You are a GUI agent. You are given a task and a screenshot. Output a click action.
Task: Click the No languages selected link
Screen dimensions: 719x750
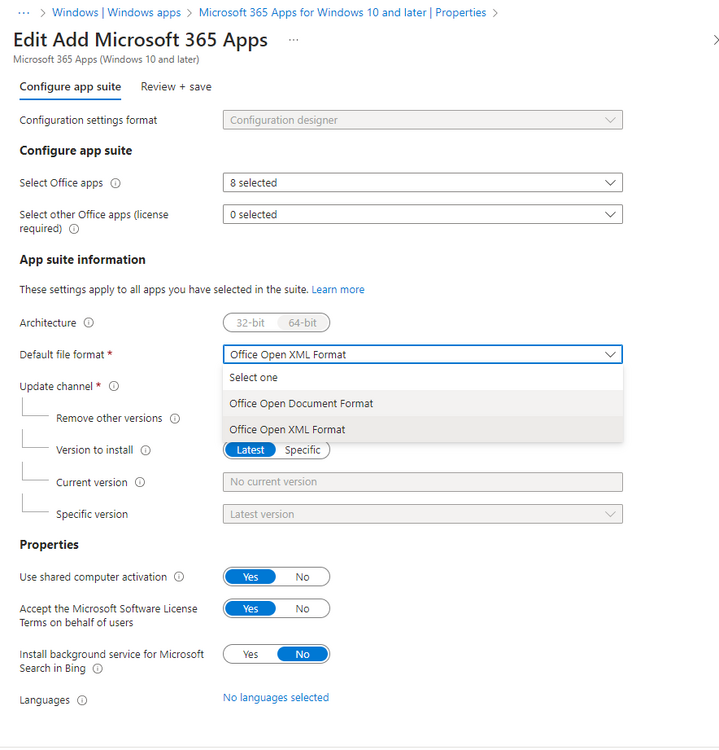pyautogui.click(x=276, y=698)
